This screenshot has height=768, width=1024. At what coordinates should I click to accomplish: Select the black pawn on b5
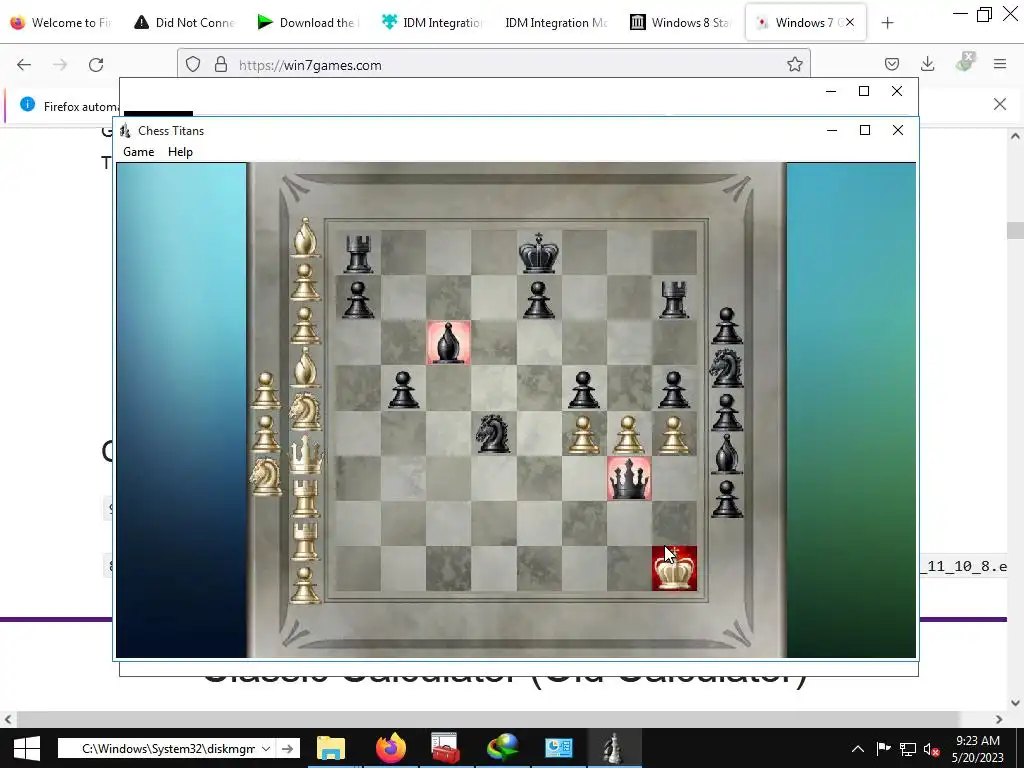click(x=404, y=389)
